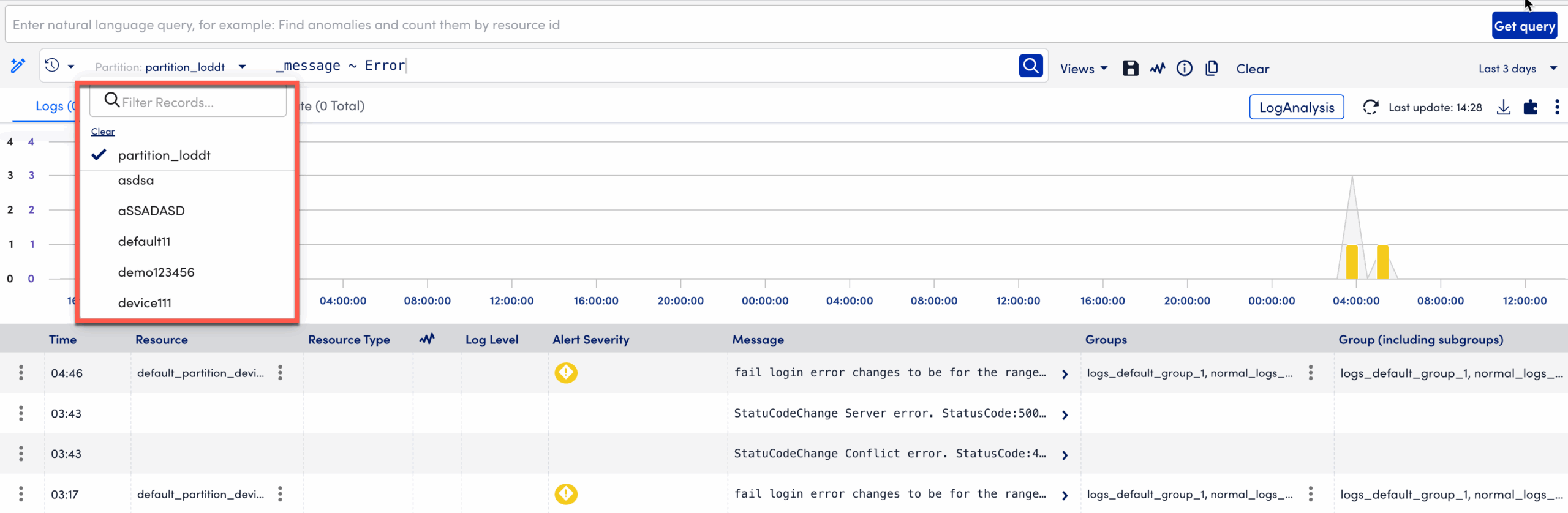Open groups menu dots in 04:46 row
The image size is (1568, 513).
click(1310, 372)
